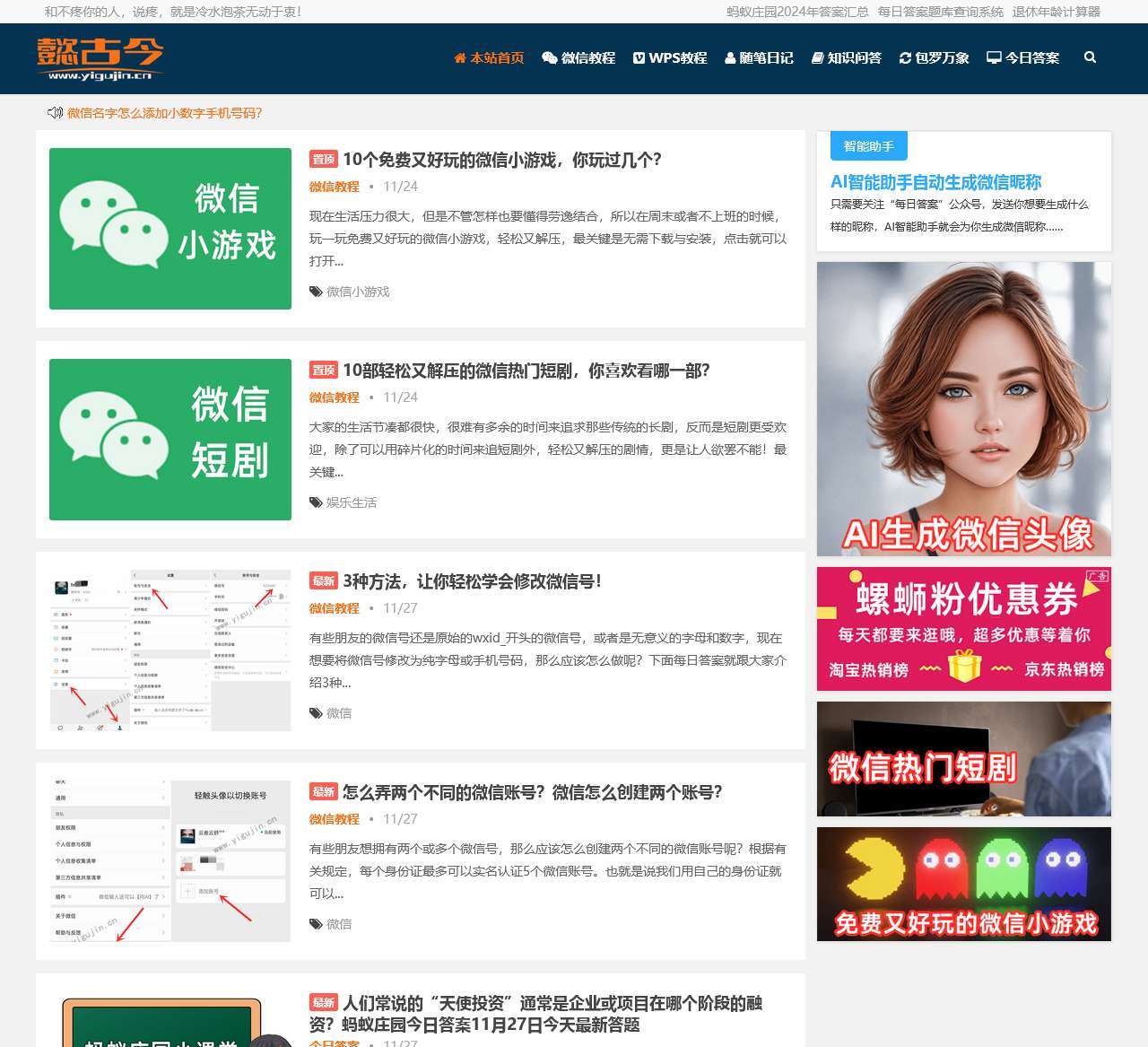
Task: Click the excerpt starting 大家的生活节奏都很快
Action: coord(548,449)
